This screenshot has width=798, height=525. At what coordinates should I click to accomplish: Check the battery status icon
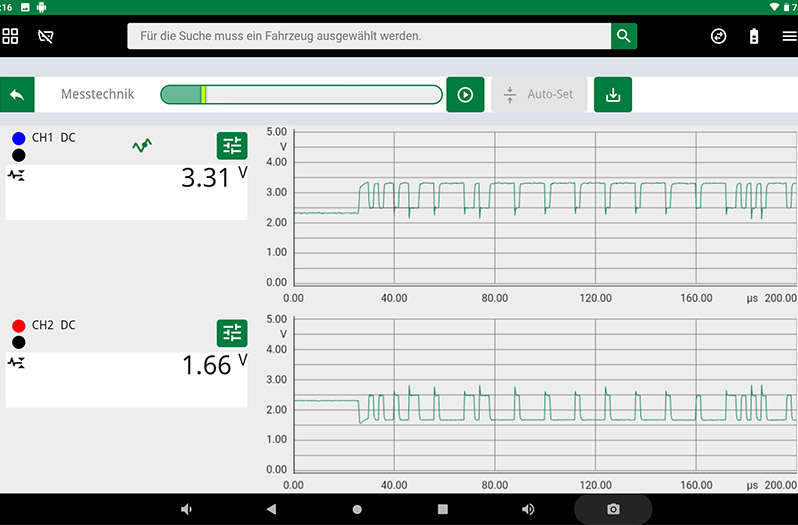tap(754, 36)
